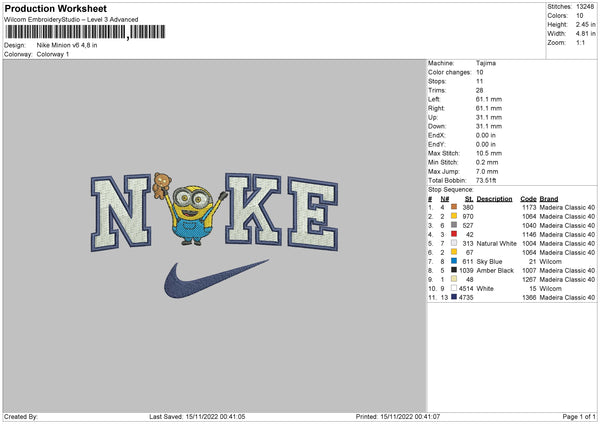600x424 pixels.
Task: Click the Height value 2.45 in
Action: click(x=585, y=24)
